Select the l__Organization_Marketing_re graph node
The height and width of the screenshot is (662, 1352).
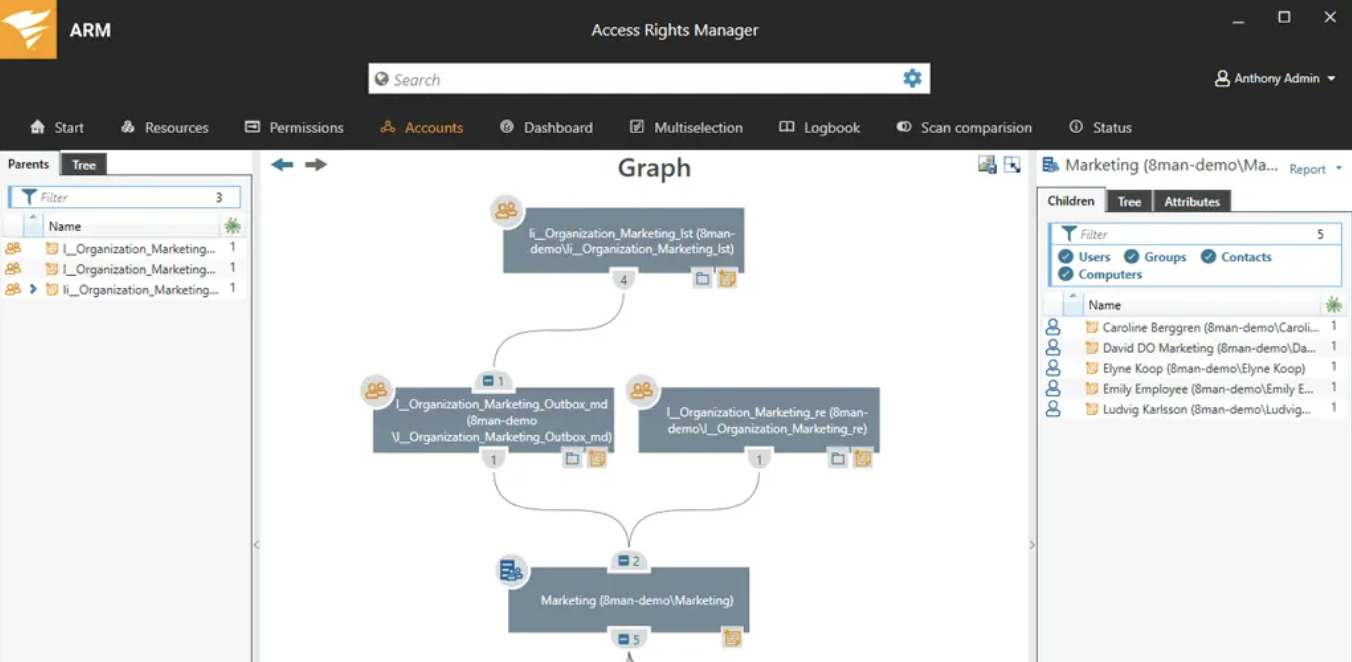(x=759, y=420)
